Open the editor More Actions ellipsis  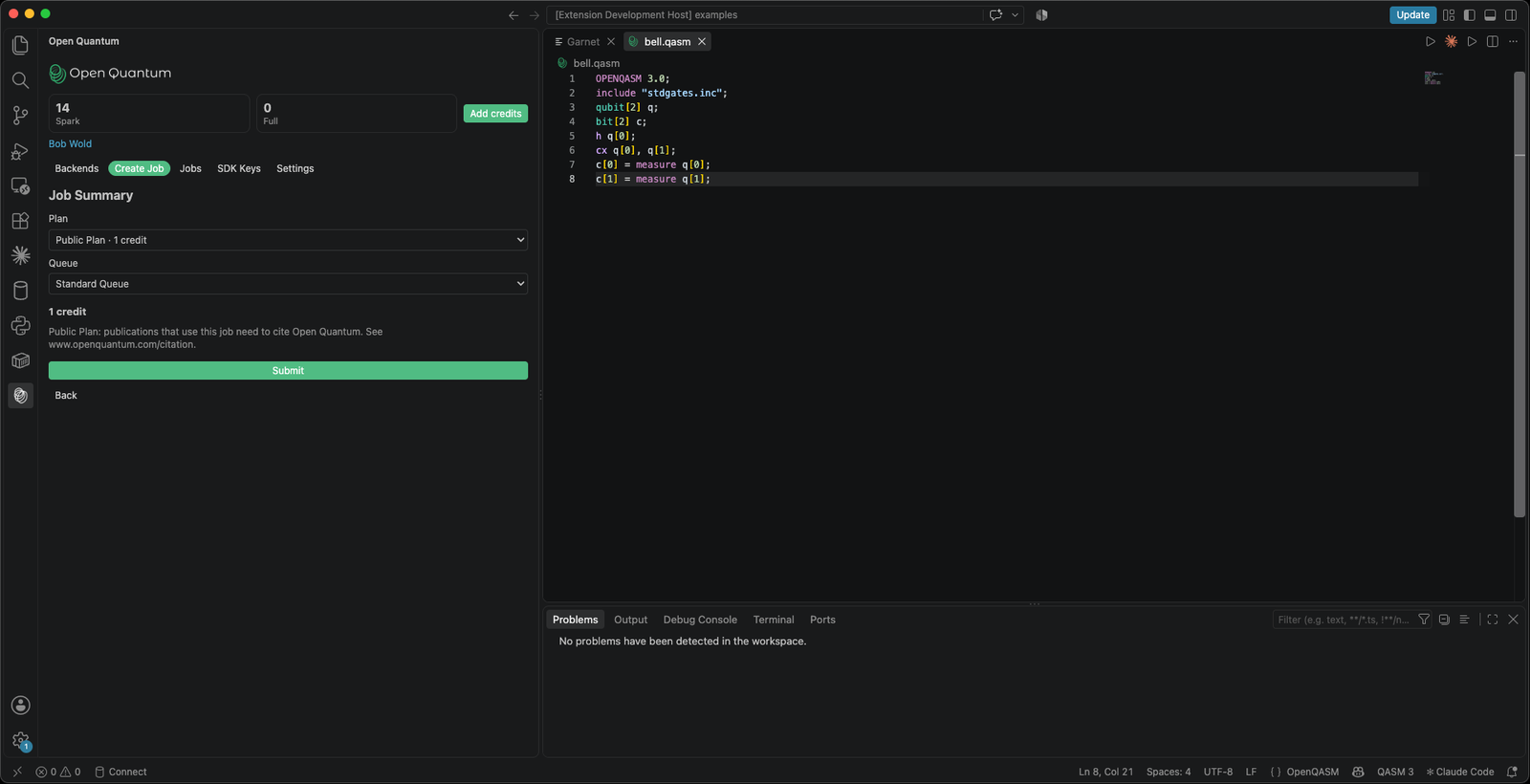click(1513, 41)
